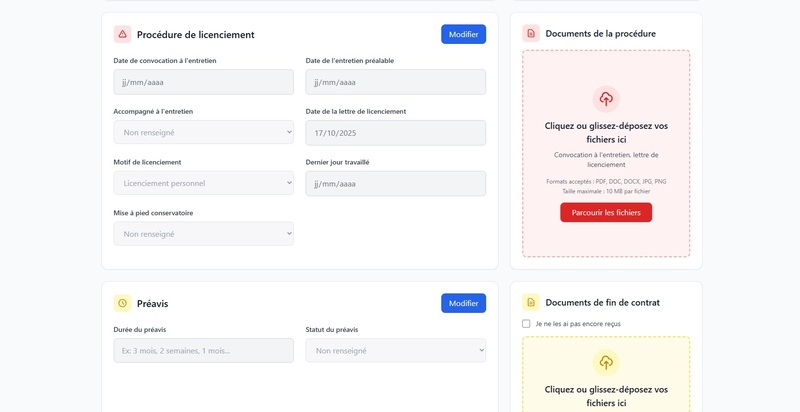Click the Date de convocation à l'entretien field
The height and width of the screenshot is (412, 800).
point(203,82)
